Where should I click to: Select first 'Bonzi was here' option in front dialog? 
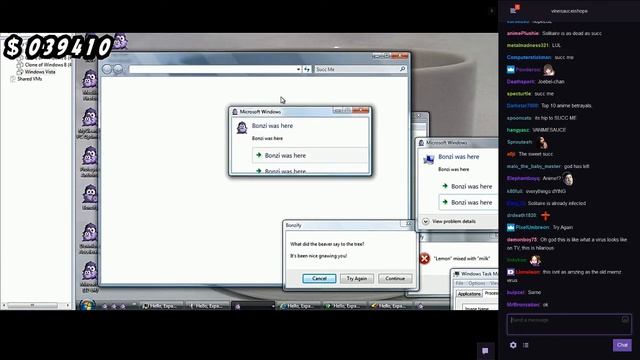[x=310, y=156]
